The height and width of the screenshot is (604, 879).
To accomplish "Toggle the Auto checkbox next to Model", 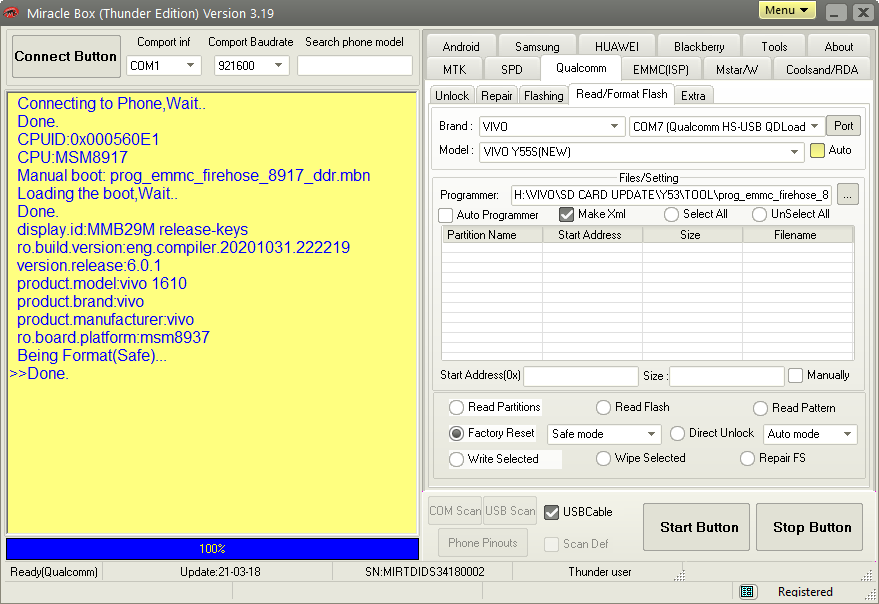I will 817,150.
